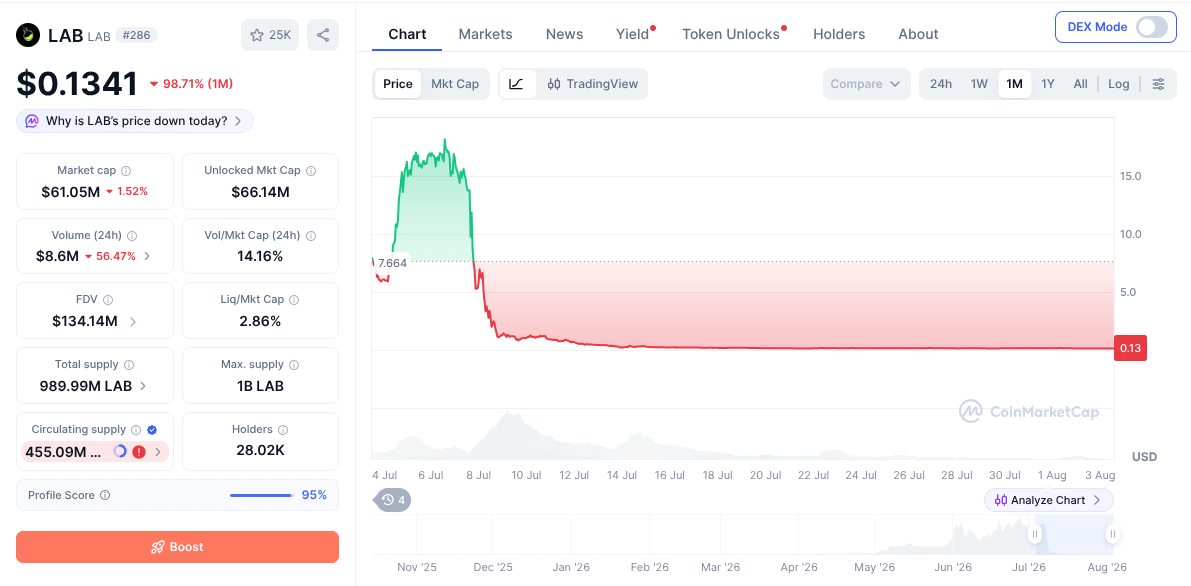Open chart settings sliders icon

click(1158, 84)
